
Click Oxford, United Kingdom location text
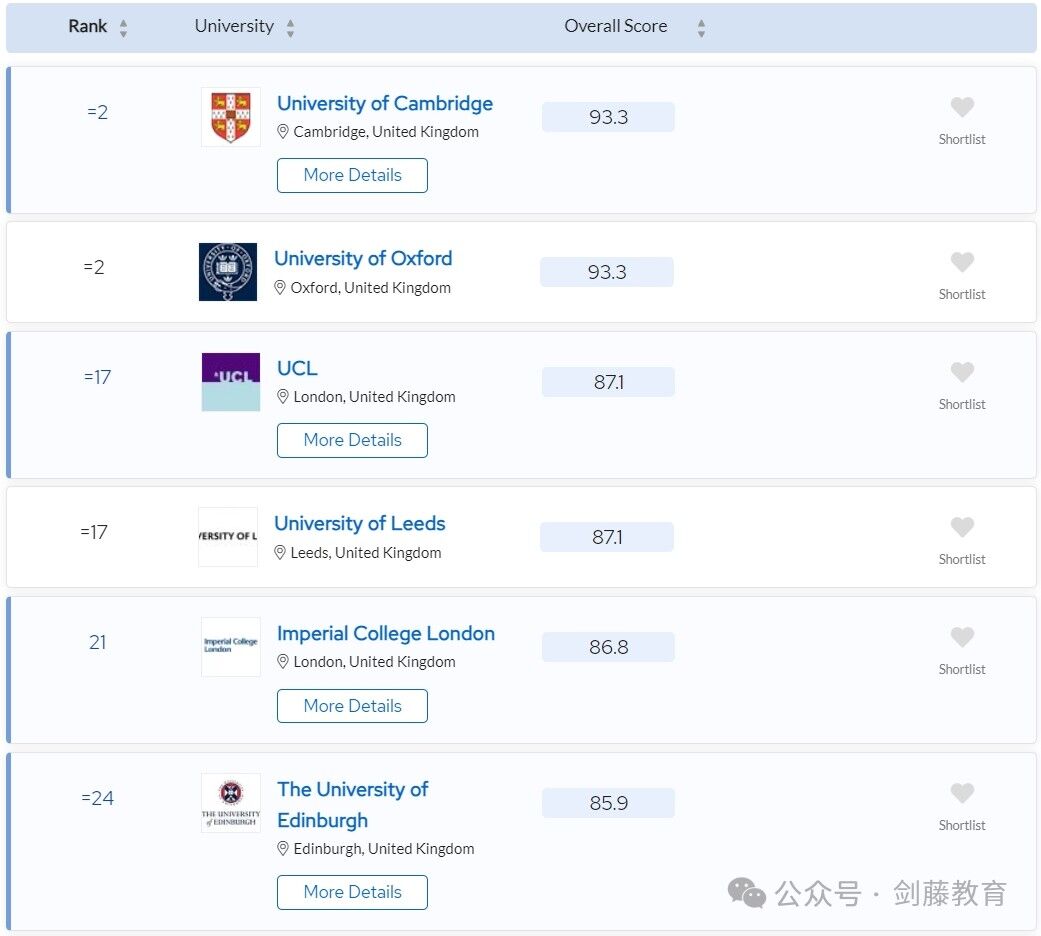(370, 287)
